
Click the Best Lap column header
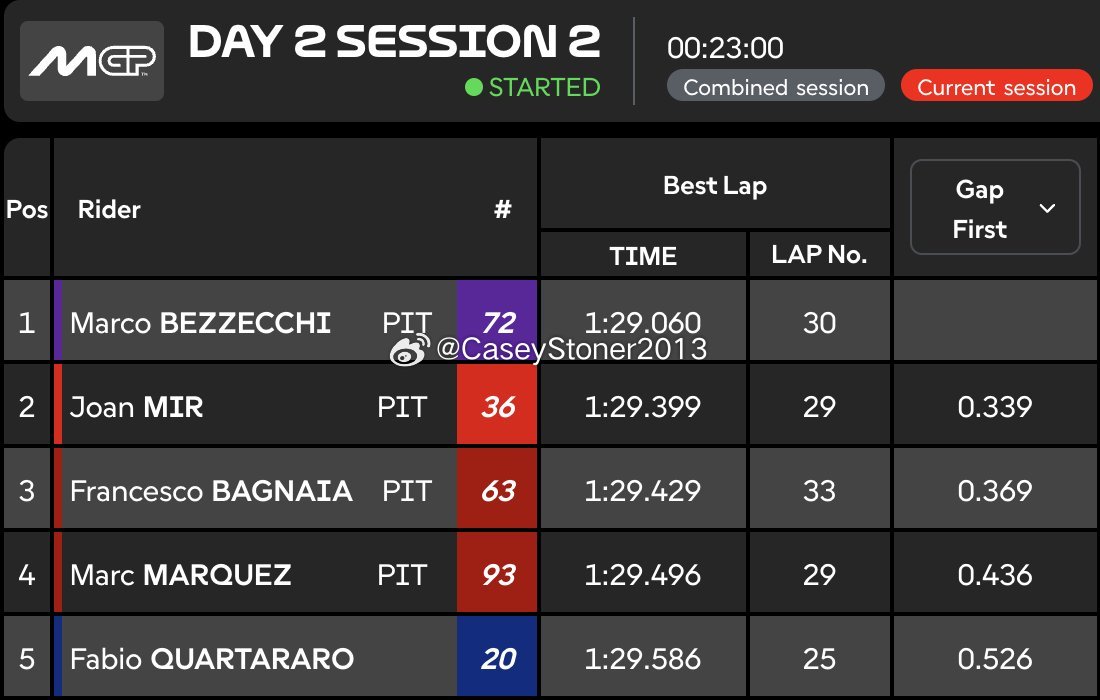(714, 185)
